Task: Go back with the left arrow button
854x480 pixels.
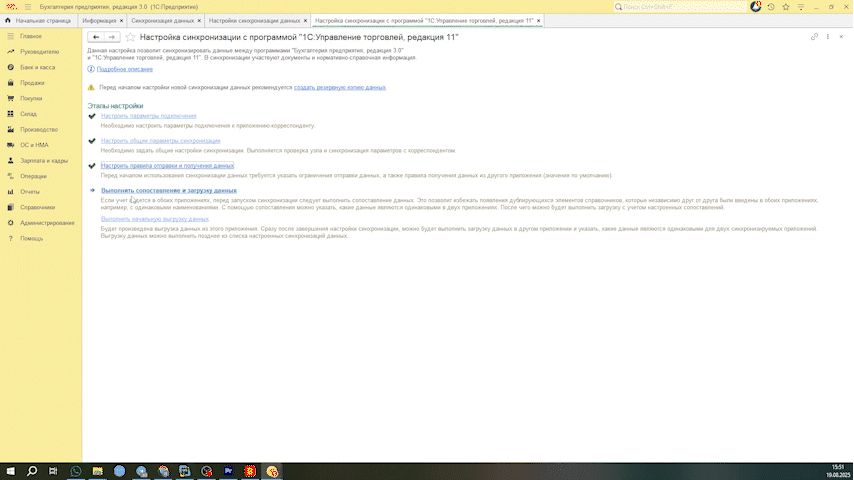Action: coord(96,37)
